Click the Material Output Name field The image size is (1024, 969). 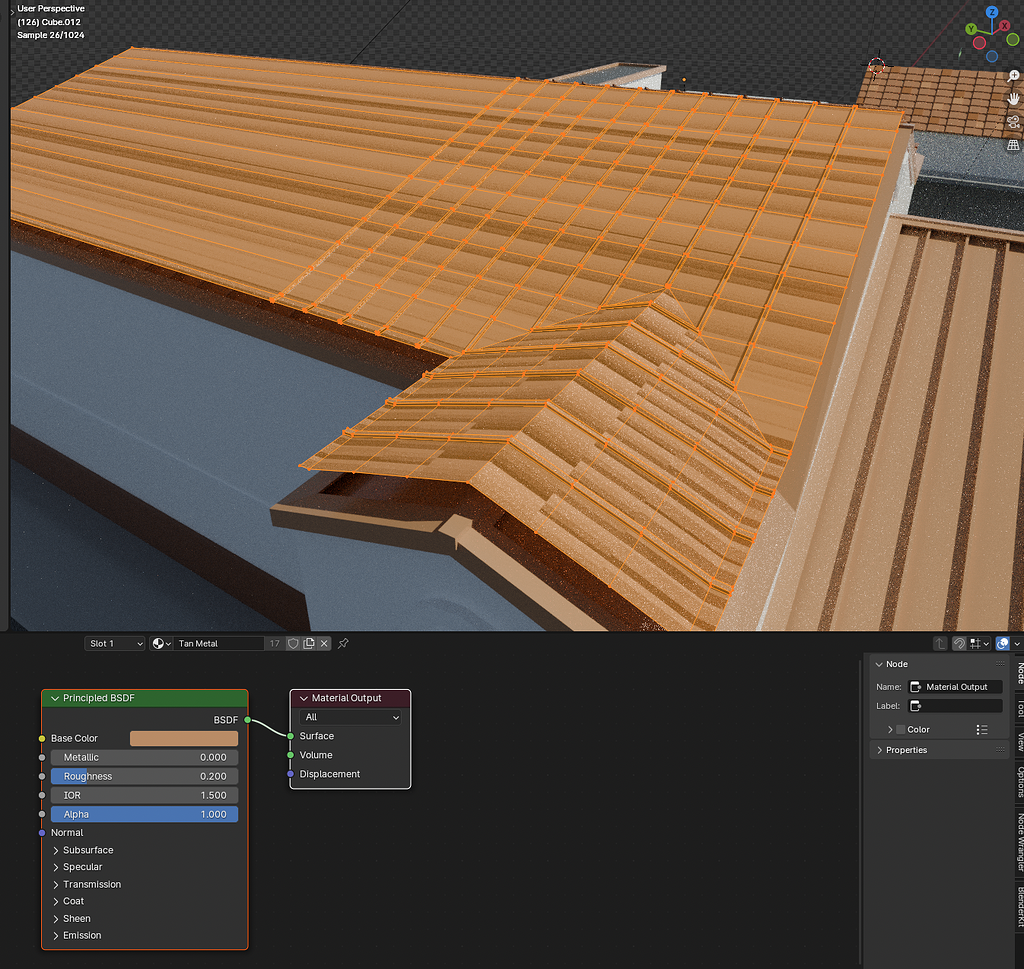point(955,687)
